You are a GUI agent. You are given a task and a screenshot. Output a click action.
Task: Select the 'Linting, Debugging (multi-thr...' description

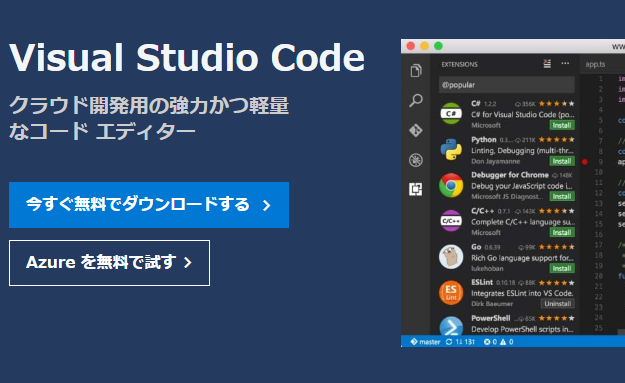tap(523, 150)
